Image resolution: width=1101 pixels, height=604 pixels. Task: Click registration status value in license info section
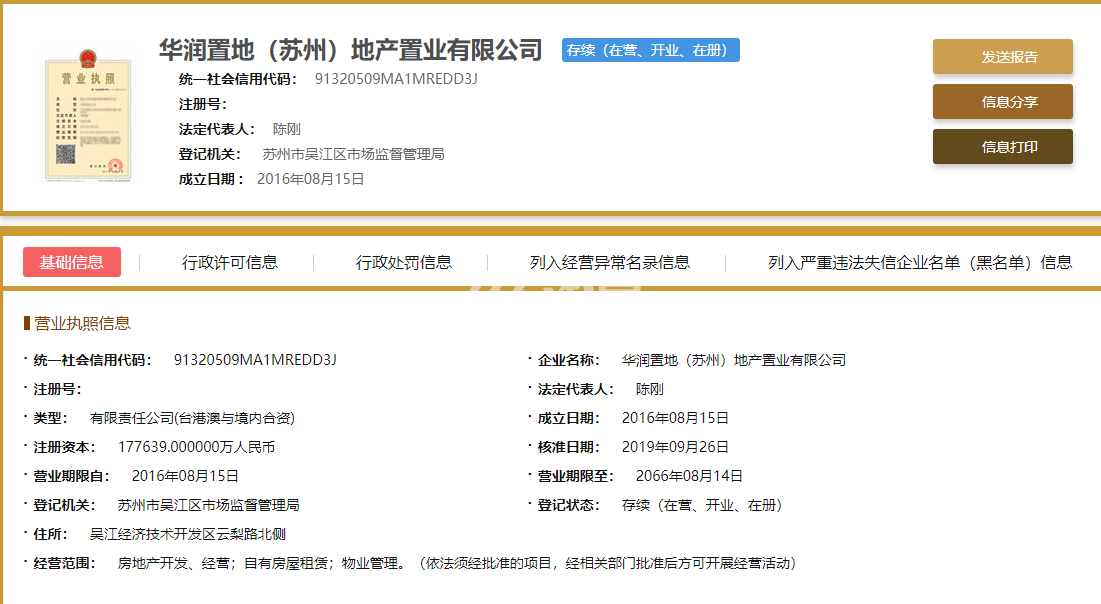point(702,505)
